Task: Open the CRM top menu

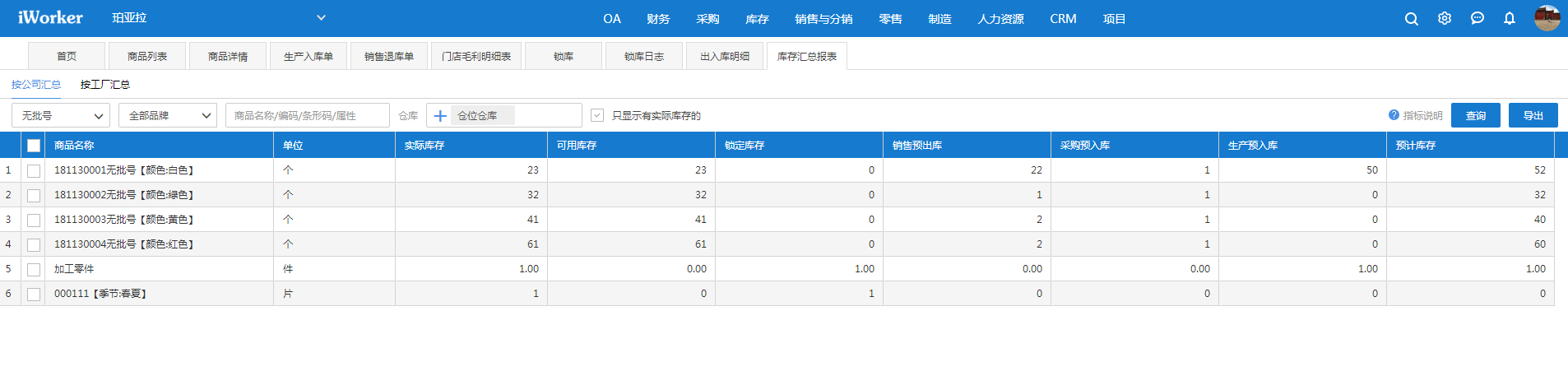Action: (1063, 18)
